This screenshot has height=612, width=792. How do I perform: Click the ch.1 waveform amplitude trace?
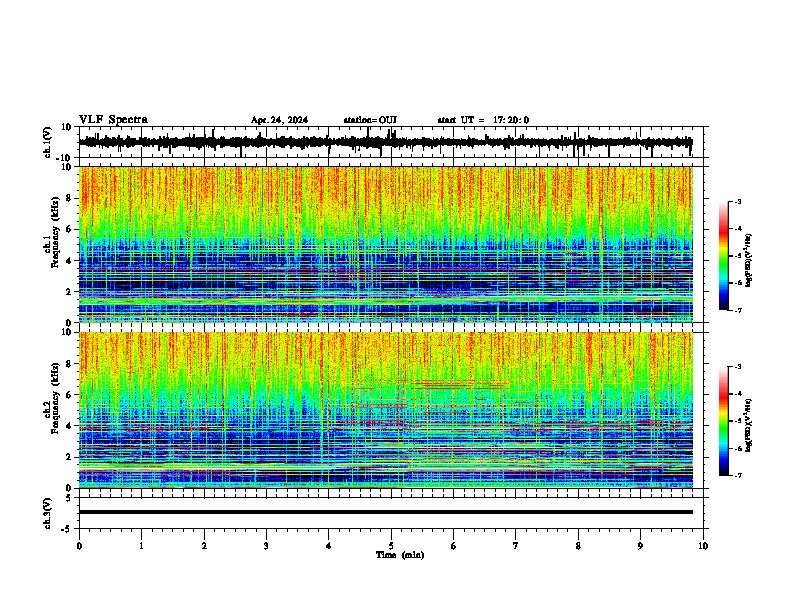[x=385, y=142]
